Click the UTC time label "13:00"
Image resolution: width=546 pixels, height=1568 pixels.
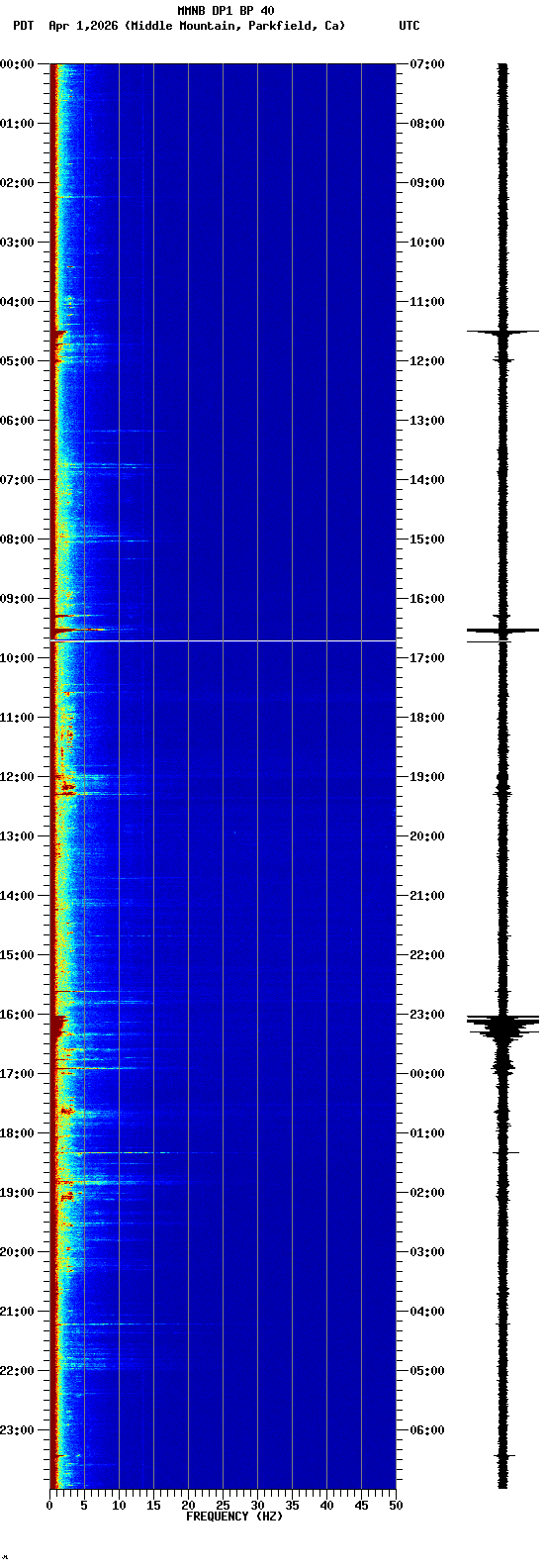[427, 421]
